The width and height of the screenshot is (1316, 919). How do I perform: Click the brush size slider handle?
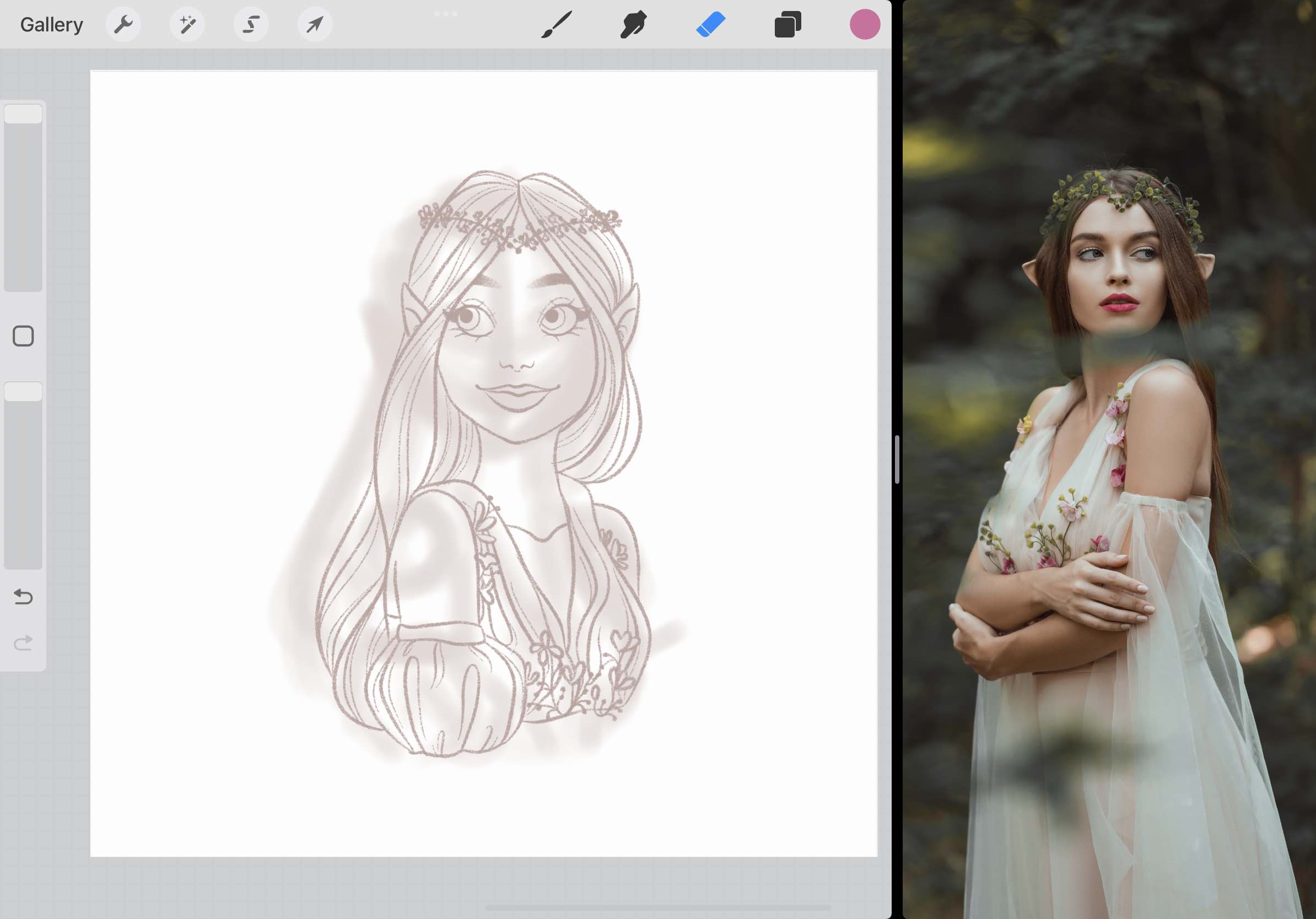pyautogui.click(x=23, y=114)
